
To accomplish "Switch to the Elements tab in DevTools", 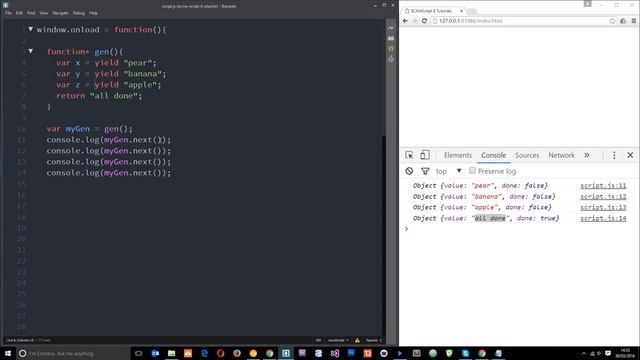I will (458, 155).
